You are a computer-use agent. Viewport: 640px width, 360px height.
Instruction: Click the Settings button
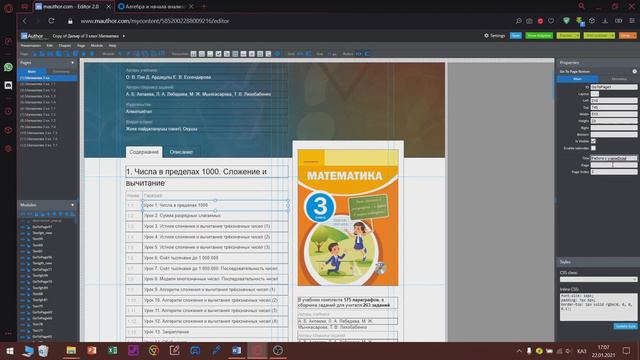[x=494, y=36]
